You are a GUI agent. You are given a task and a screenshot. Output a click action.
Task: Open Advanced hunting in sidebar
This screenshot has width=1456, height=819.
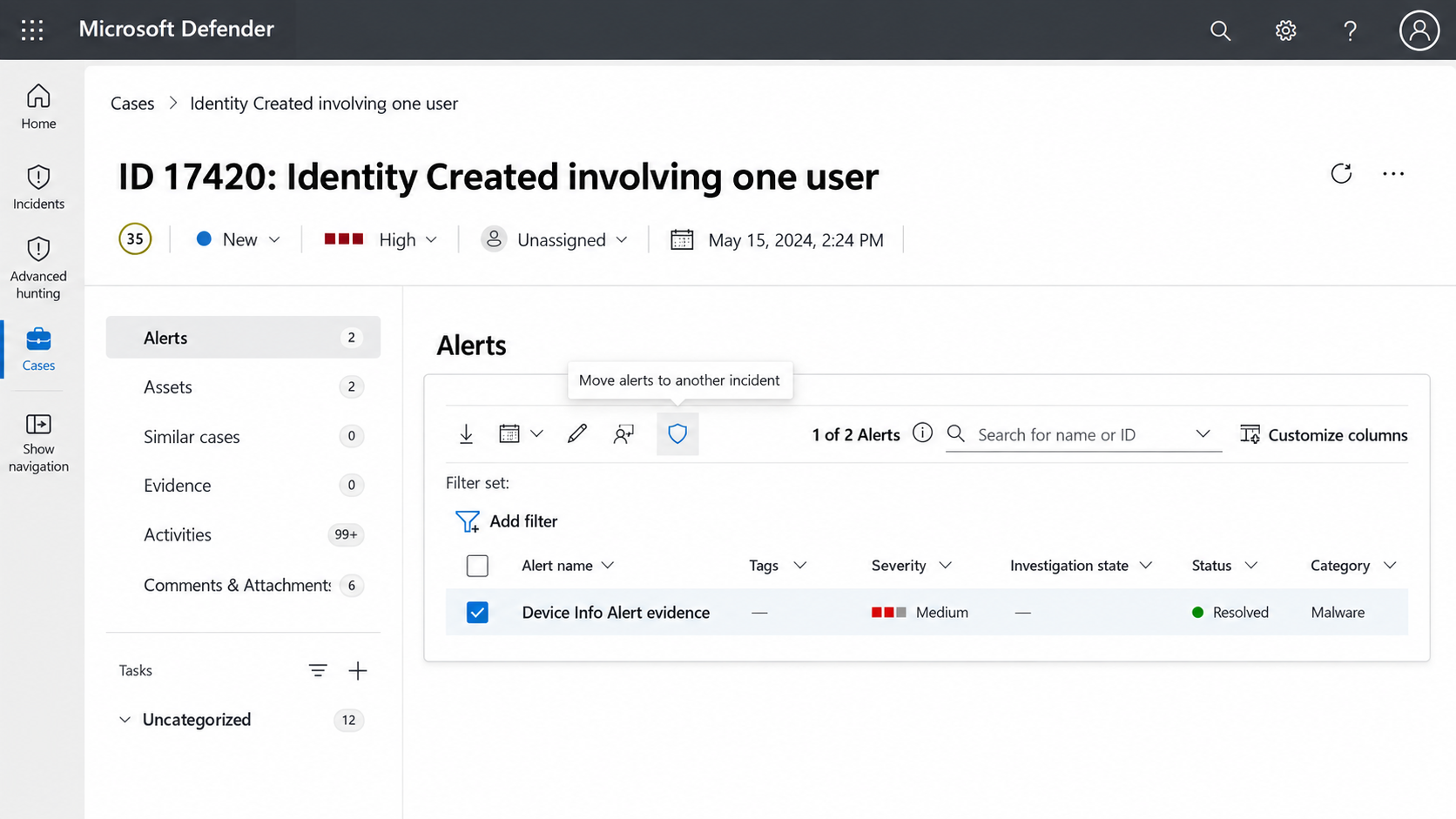38,268
